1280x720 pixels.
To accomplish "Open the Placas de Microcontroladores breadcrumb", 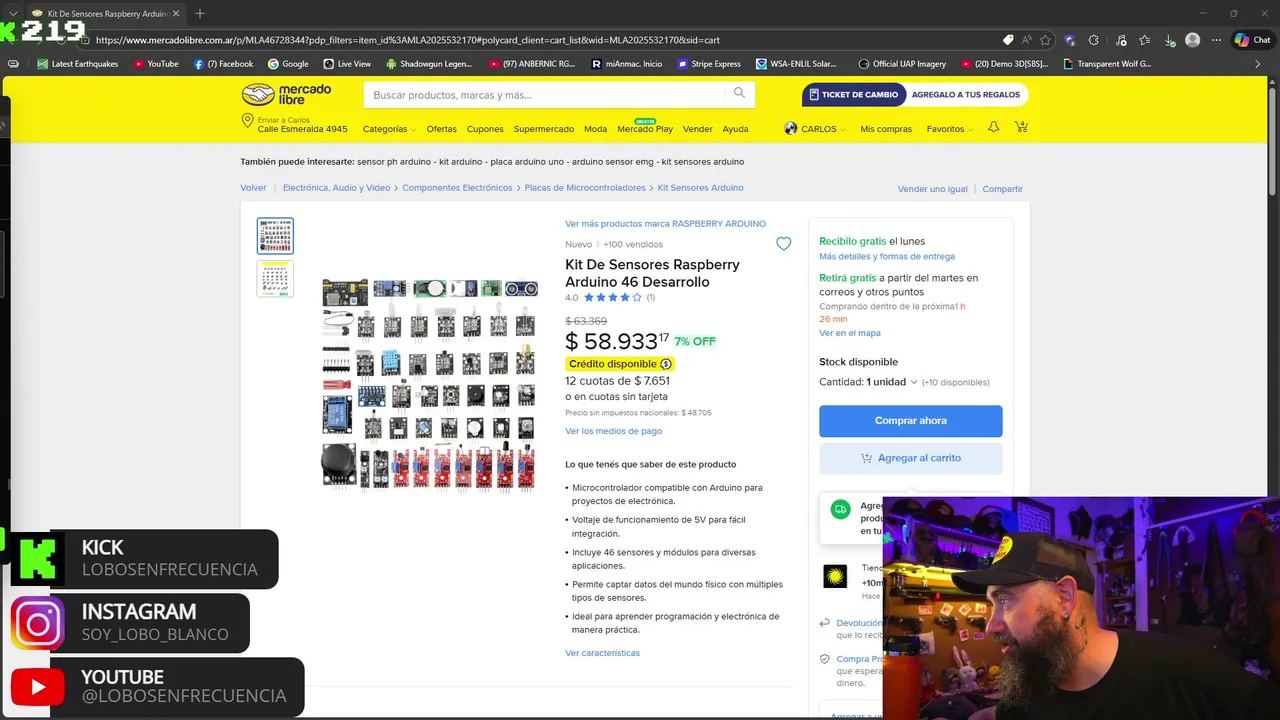I will click(x=585, y=188).
